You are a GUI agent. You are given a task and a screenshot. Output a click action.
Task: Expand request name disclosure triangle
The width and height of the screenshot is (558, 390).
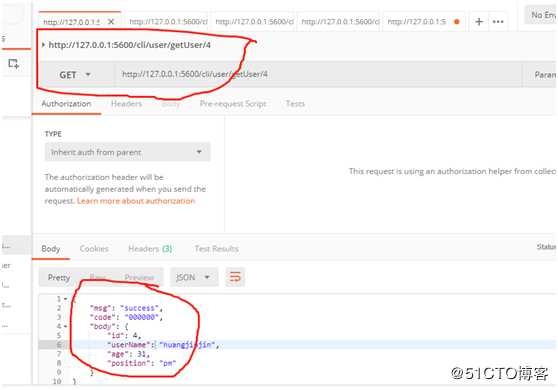(43, 45)
